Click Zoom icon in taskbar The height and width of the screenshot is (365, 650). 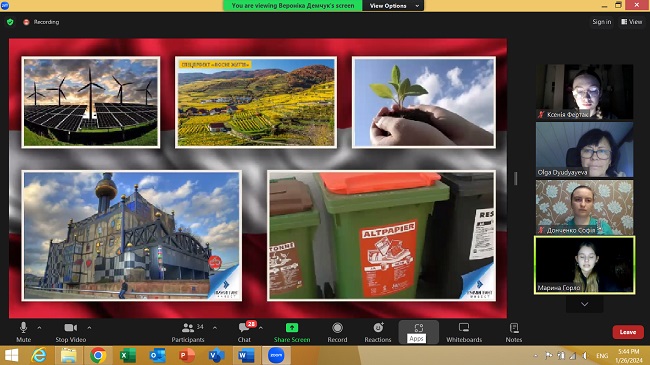click(276, 355)
